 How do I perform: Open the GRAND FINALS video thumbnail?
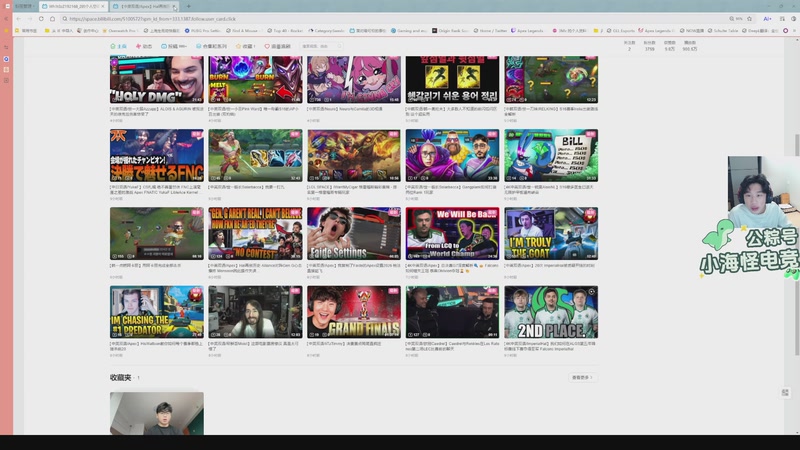pos(354,312)
